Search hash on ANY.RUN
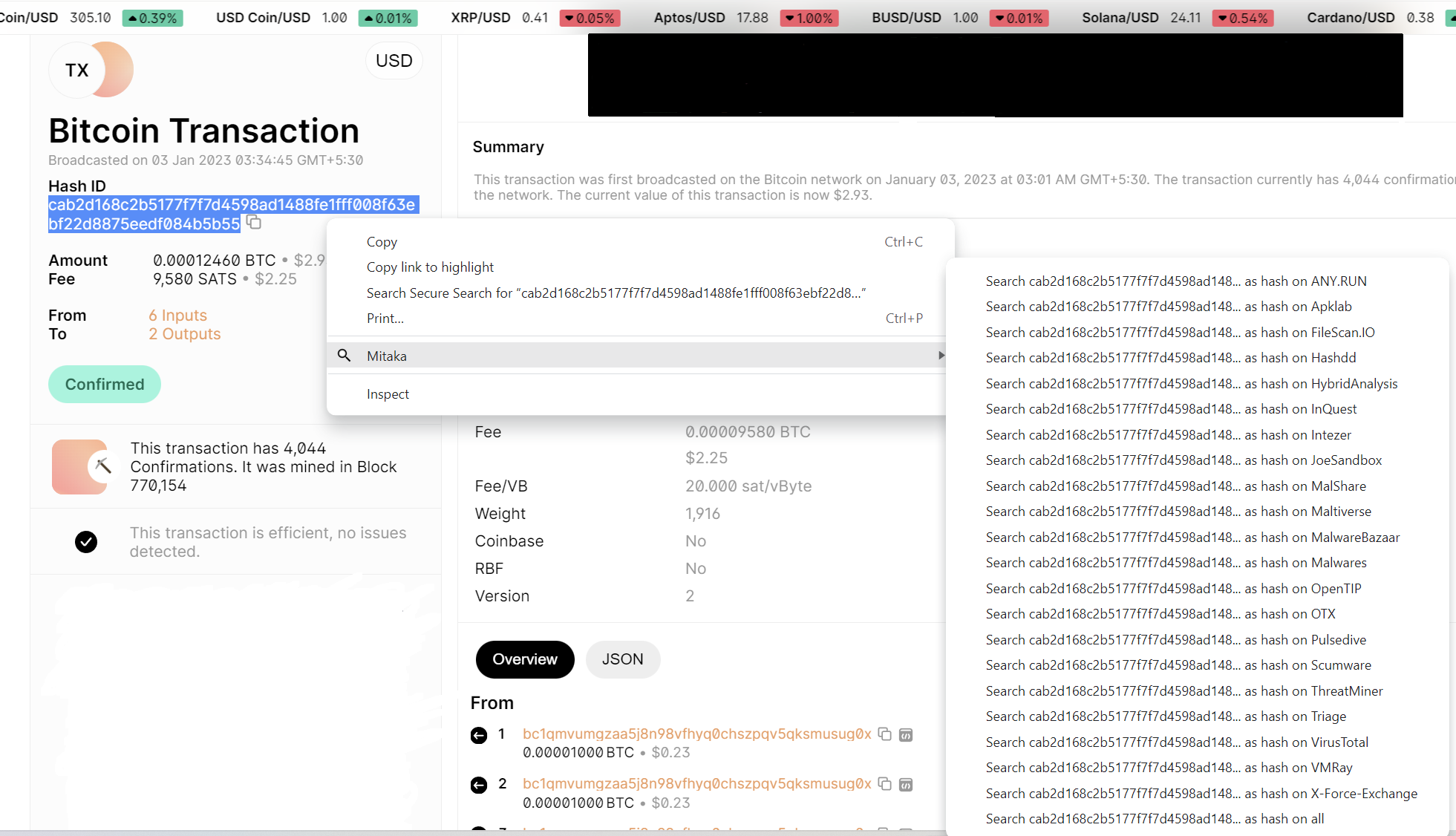 coord(1197,281)
